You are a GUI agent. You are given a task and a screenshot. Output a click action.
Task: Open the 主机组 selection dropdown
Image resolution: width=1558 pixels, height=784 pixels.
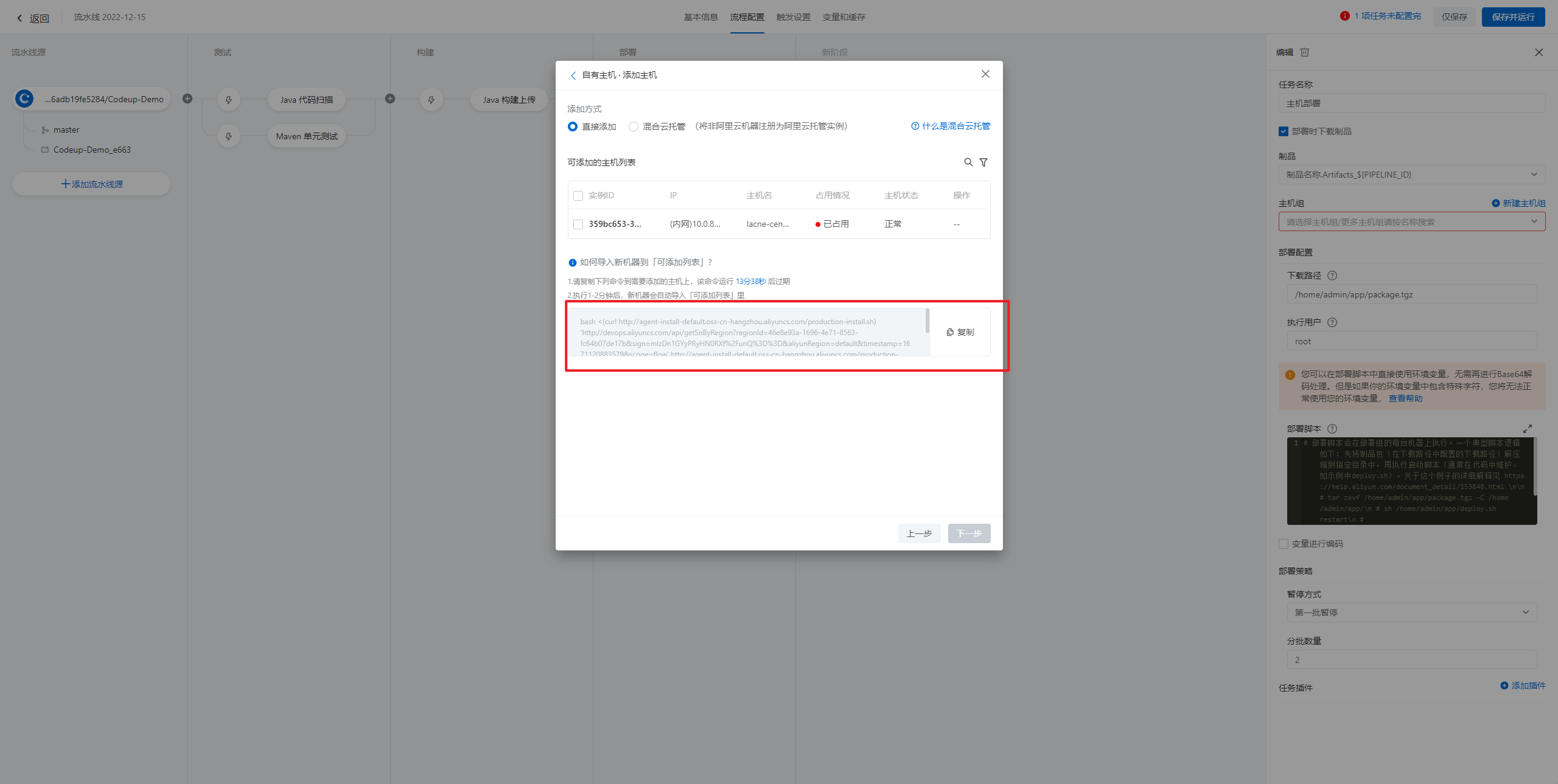[1411, 222]
